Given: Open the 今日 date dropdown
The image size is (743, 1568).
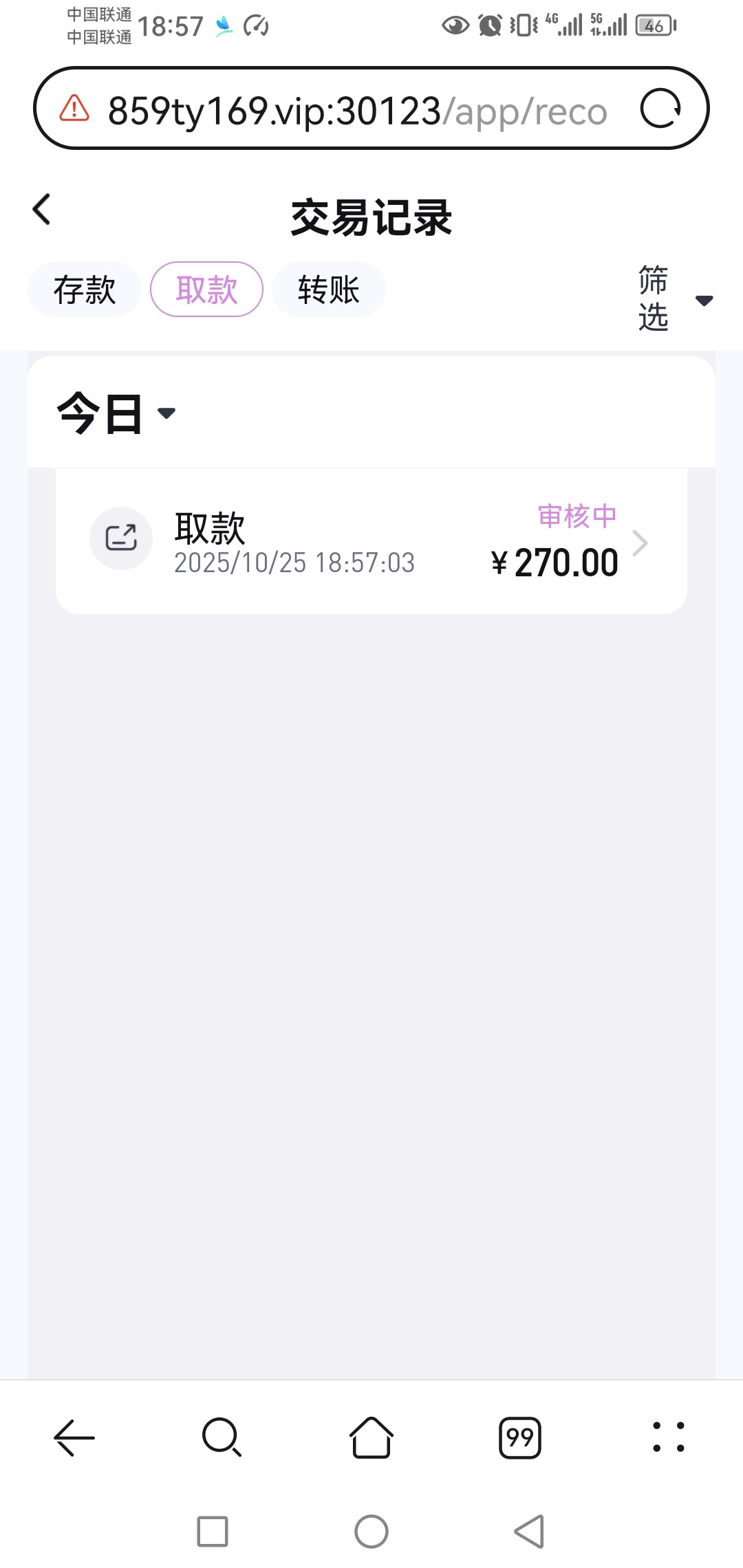Looking at the screenshot, I should point(116,413).
